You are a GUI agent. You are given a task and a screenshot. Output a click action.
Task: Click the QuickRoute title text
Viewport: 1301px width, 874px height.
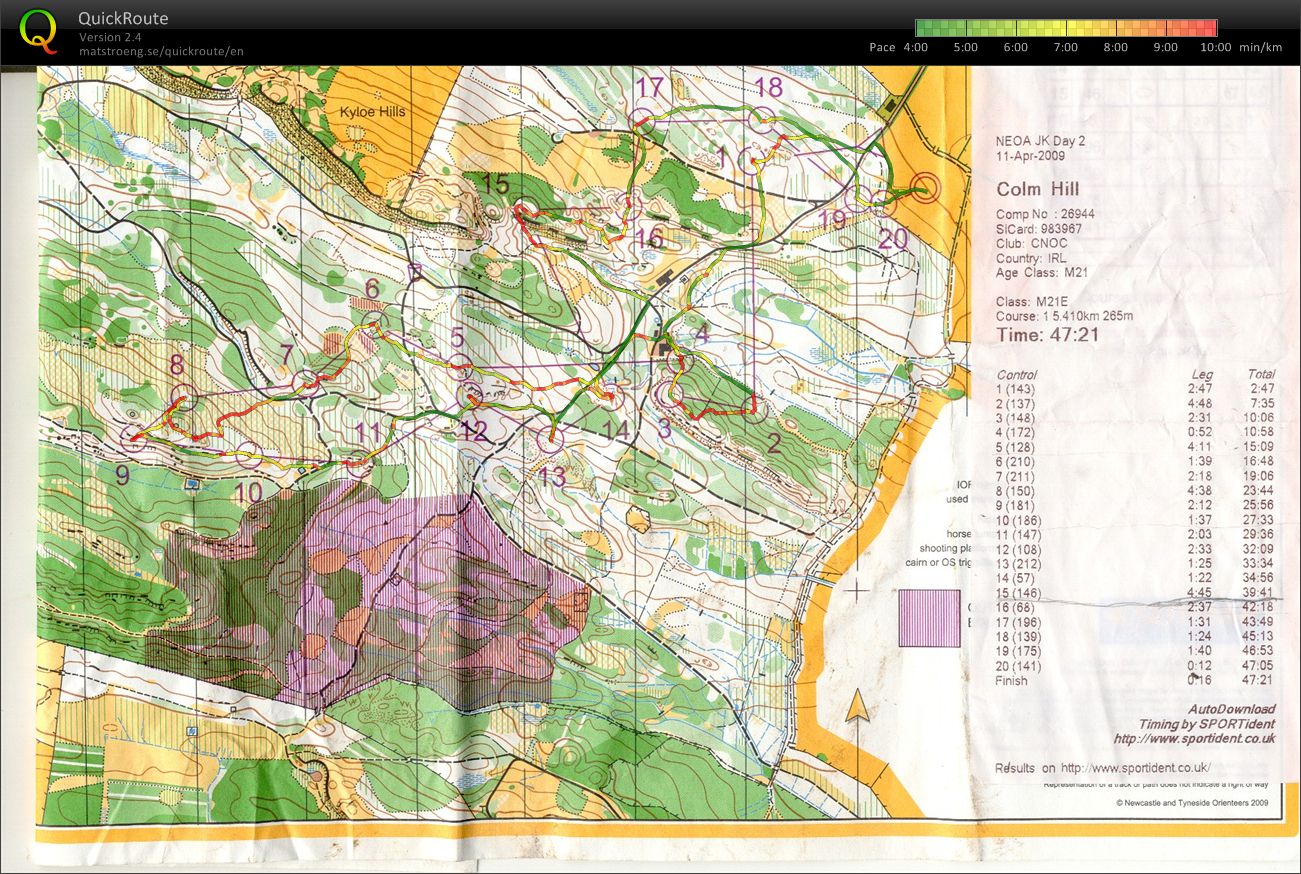pos(123,19)
